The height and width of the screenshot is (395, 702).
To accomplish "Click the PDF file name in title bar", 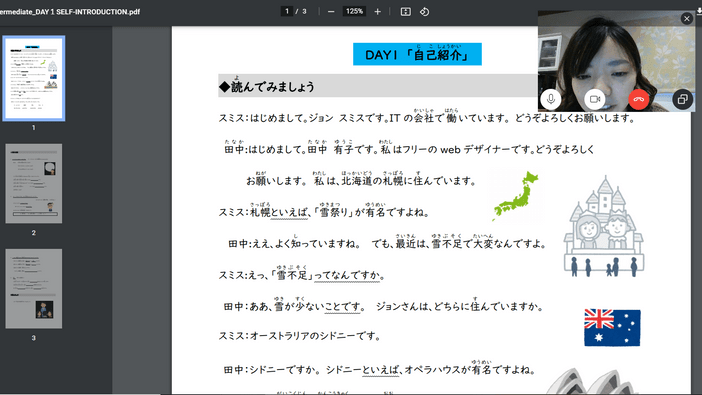I will [70, 12].
